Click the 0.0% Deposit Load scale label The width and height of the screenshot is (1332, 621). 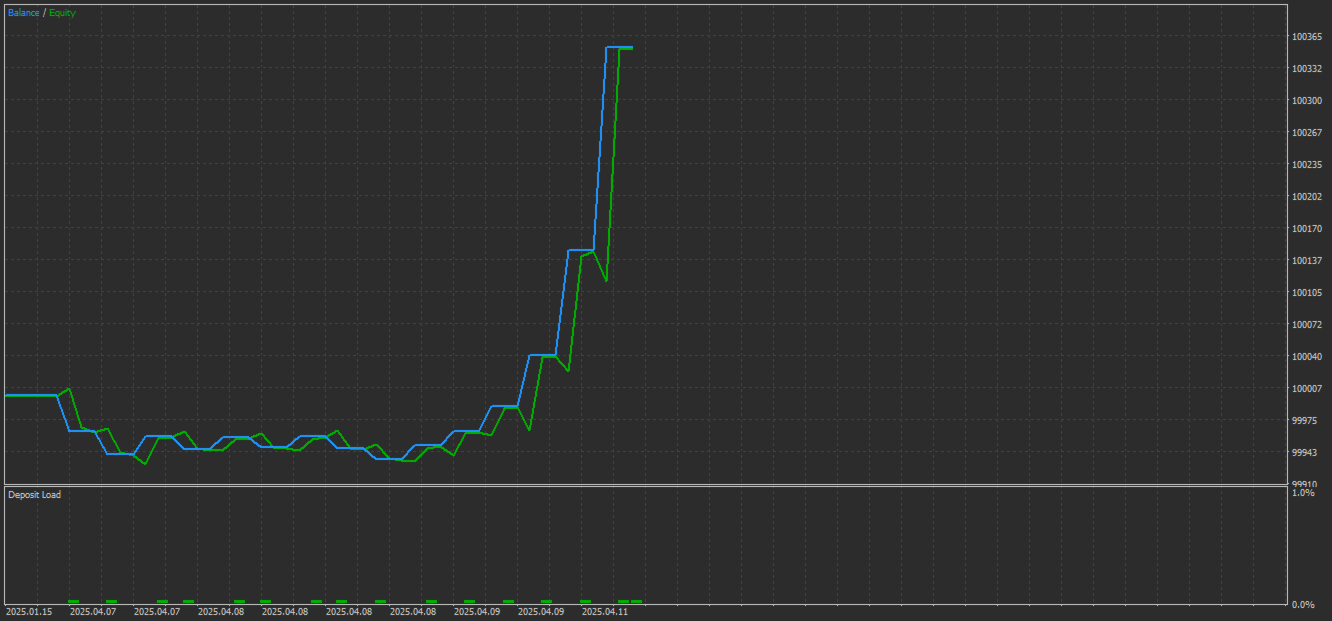coord(1303,605)
